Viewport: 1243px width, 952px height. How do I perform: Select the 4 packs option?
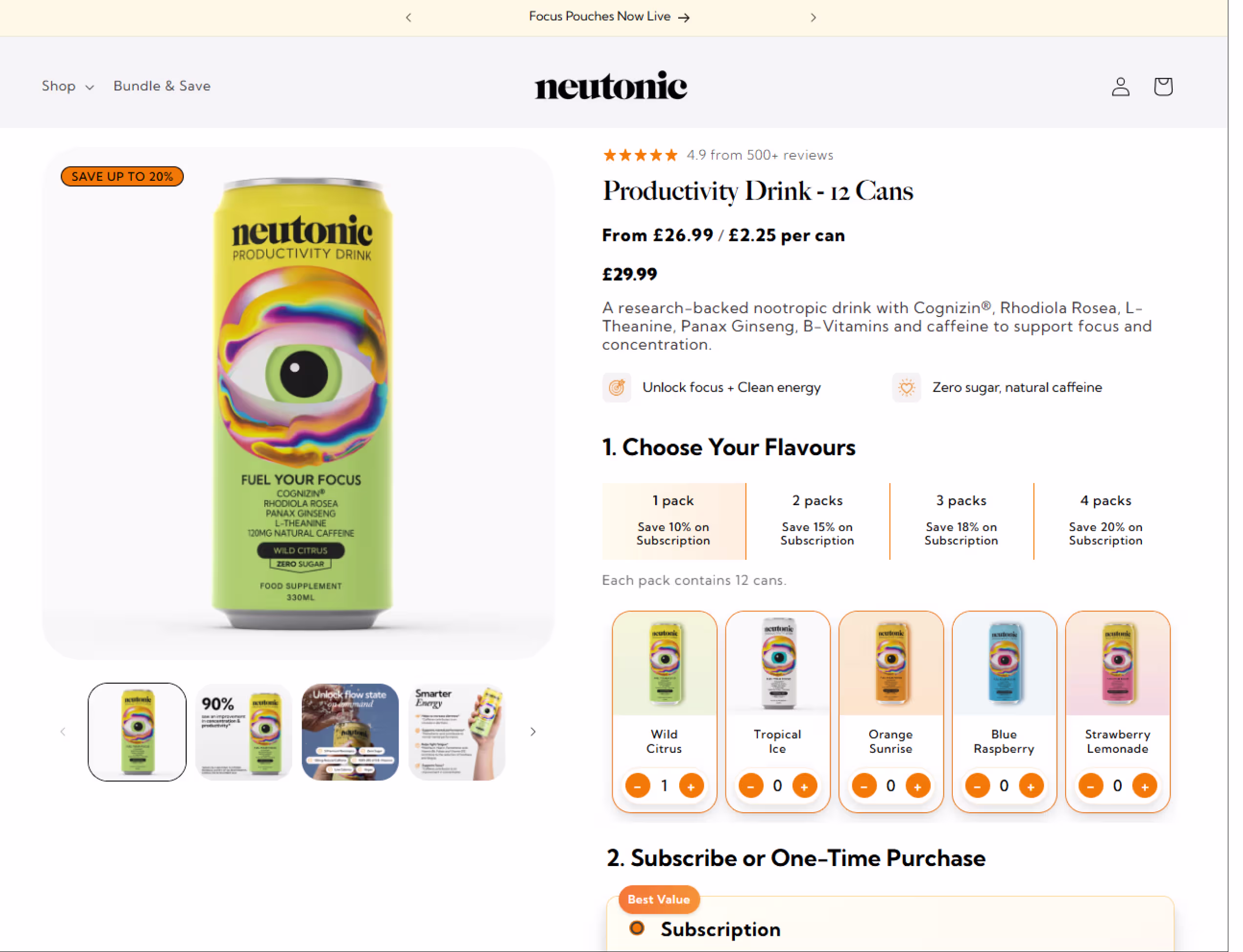(1105, 520)
